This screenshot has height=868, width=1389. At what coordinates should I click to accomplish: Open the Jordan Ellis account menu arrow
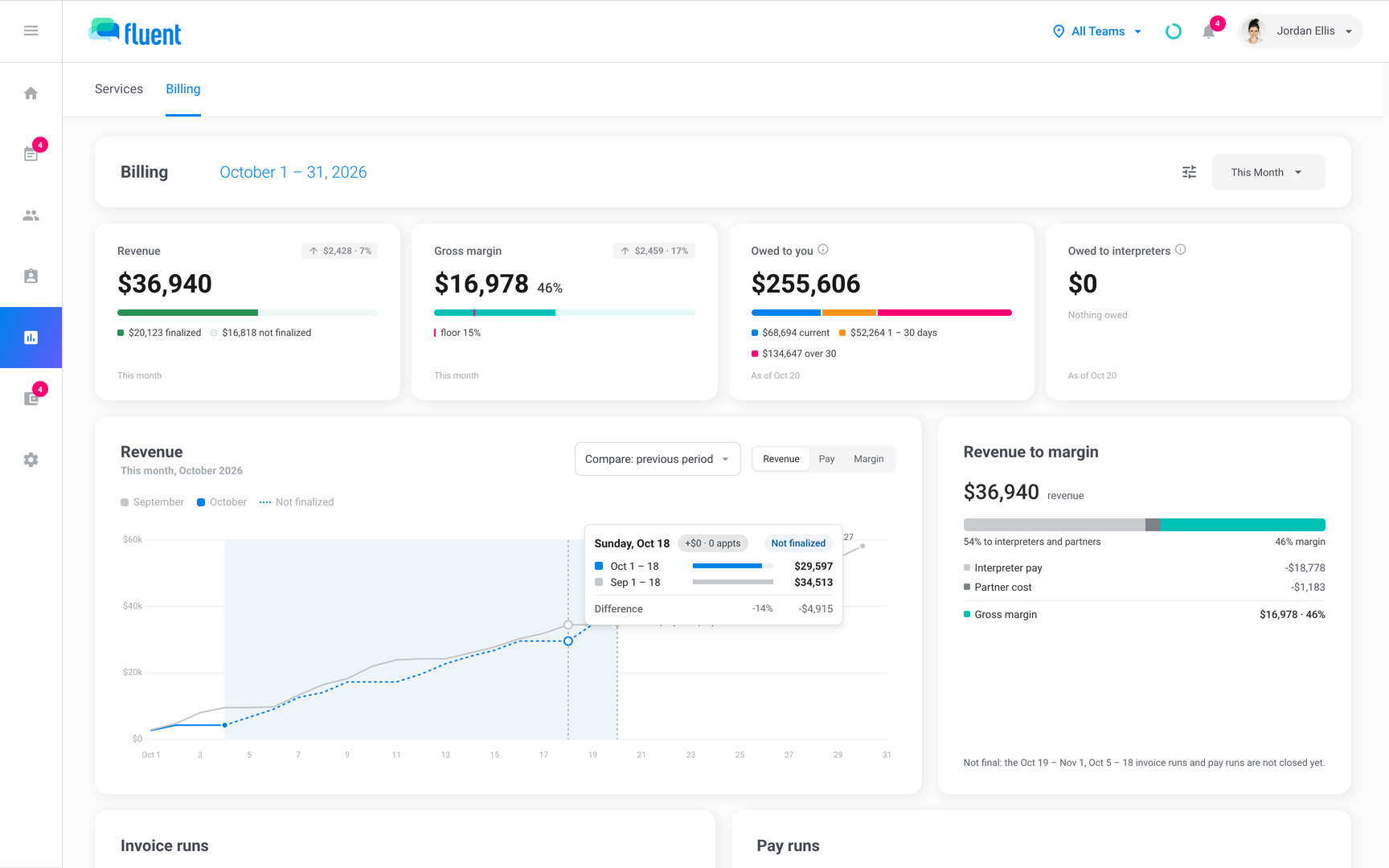[x=1349, y=31]
